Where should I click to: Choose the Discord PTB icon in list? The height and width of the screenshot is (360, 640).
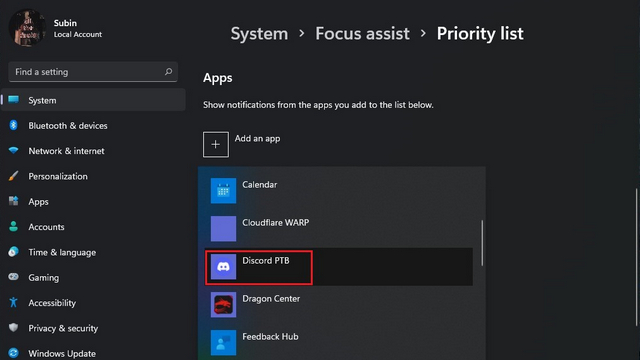coord(223,267)
